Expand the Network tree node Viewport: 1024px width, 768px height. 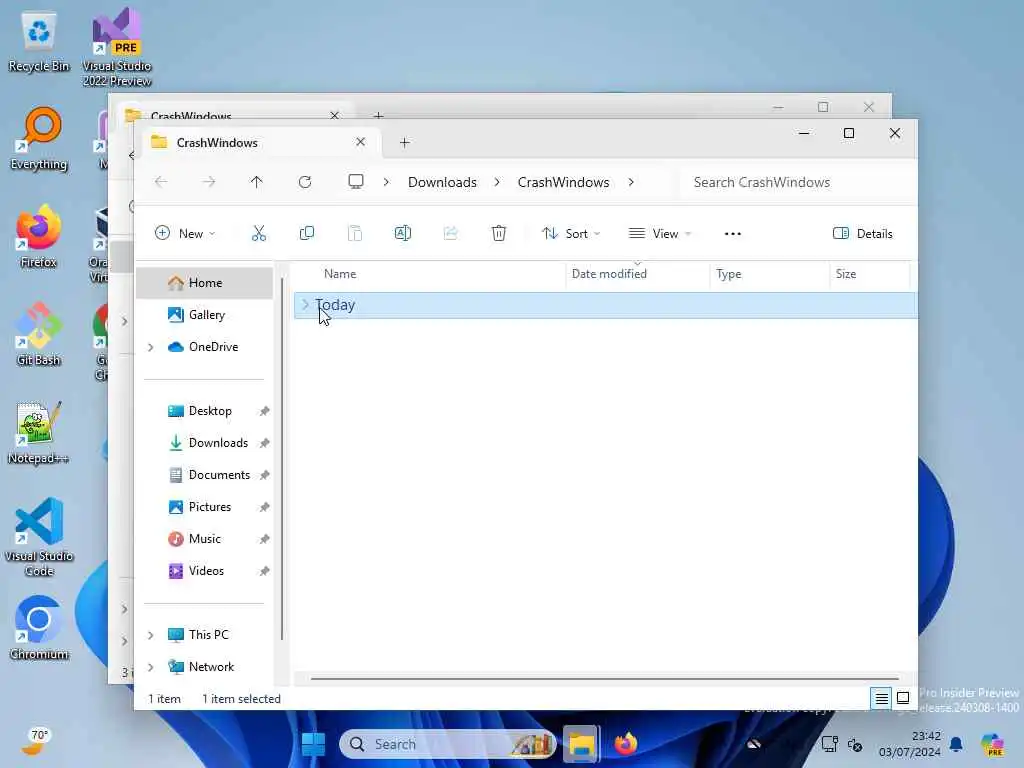(x=151, y=667)
